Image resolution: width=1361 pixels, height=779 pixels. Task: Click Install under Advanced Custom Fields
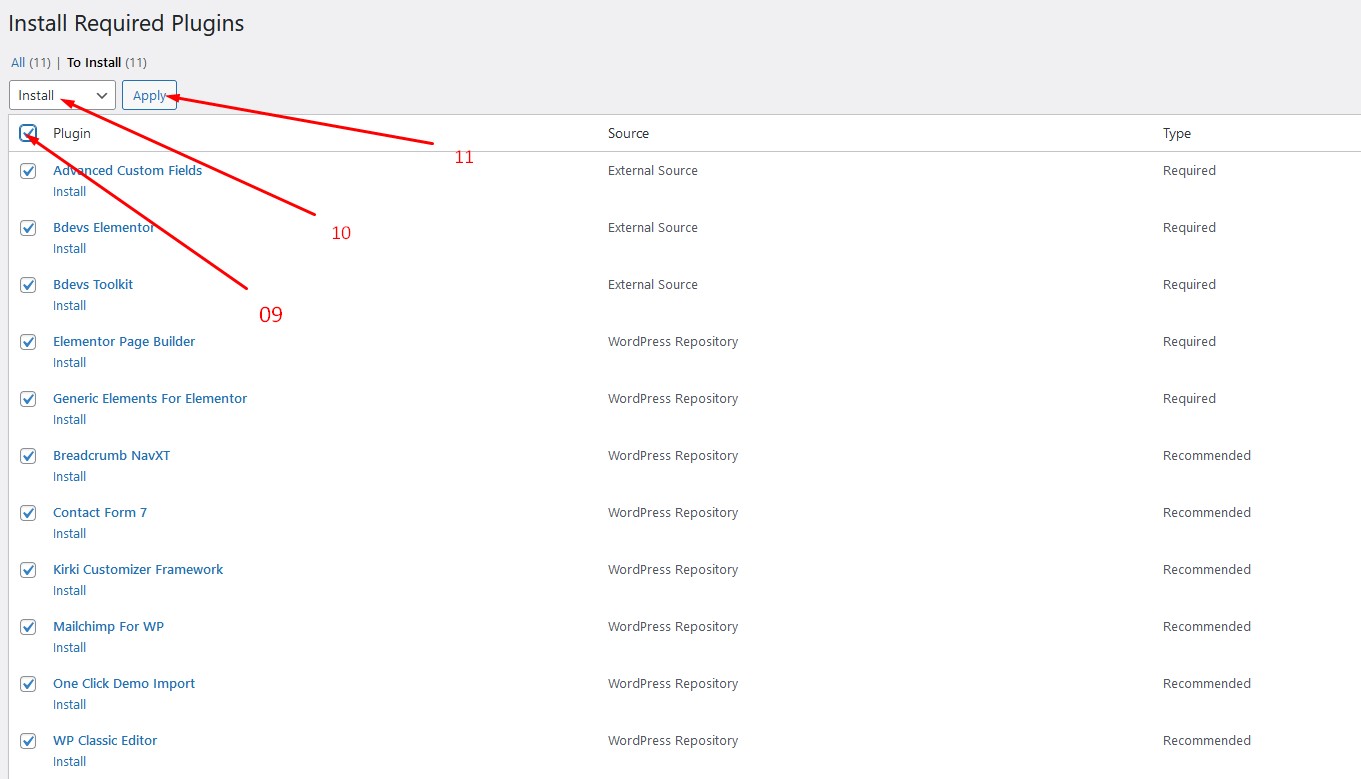click(70, 191)
